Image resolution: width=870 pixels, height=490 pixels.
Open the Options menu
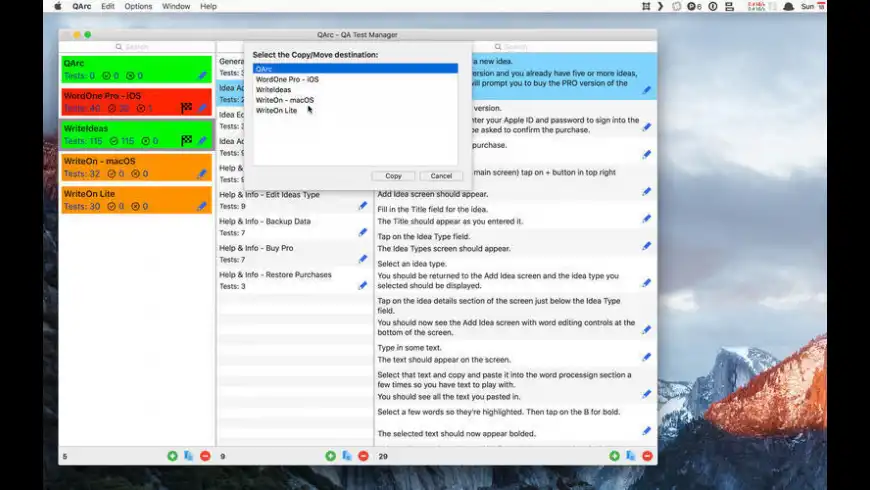point(138,6)
